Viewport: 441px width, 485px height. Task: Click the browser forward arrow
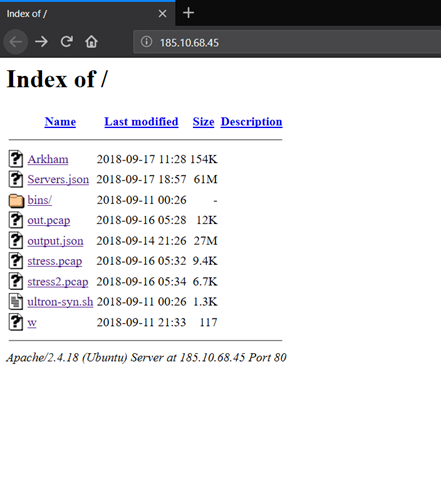click(41, 42)
